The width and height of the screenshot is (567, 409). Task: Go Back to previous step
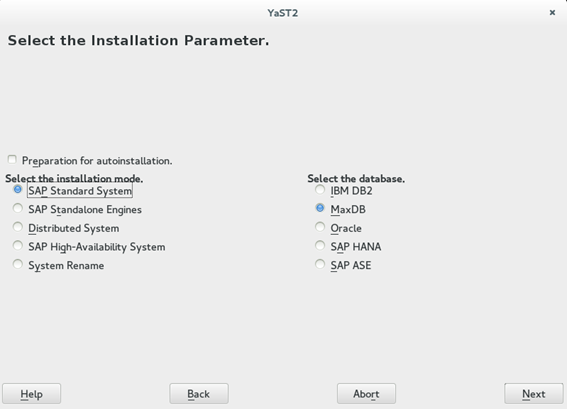click(x=199, y=393)
